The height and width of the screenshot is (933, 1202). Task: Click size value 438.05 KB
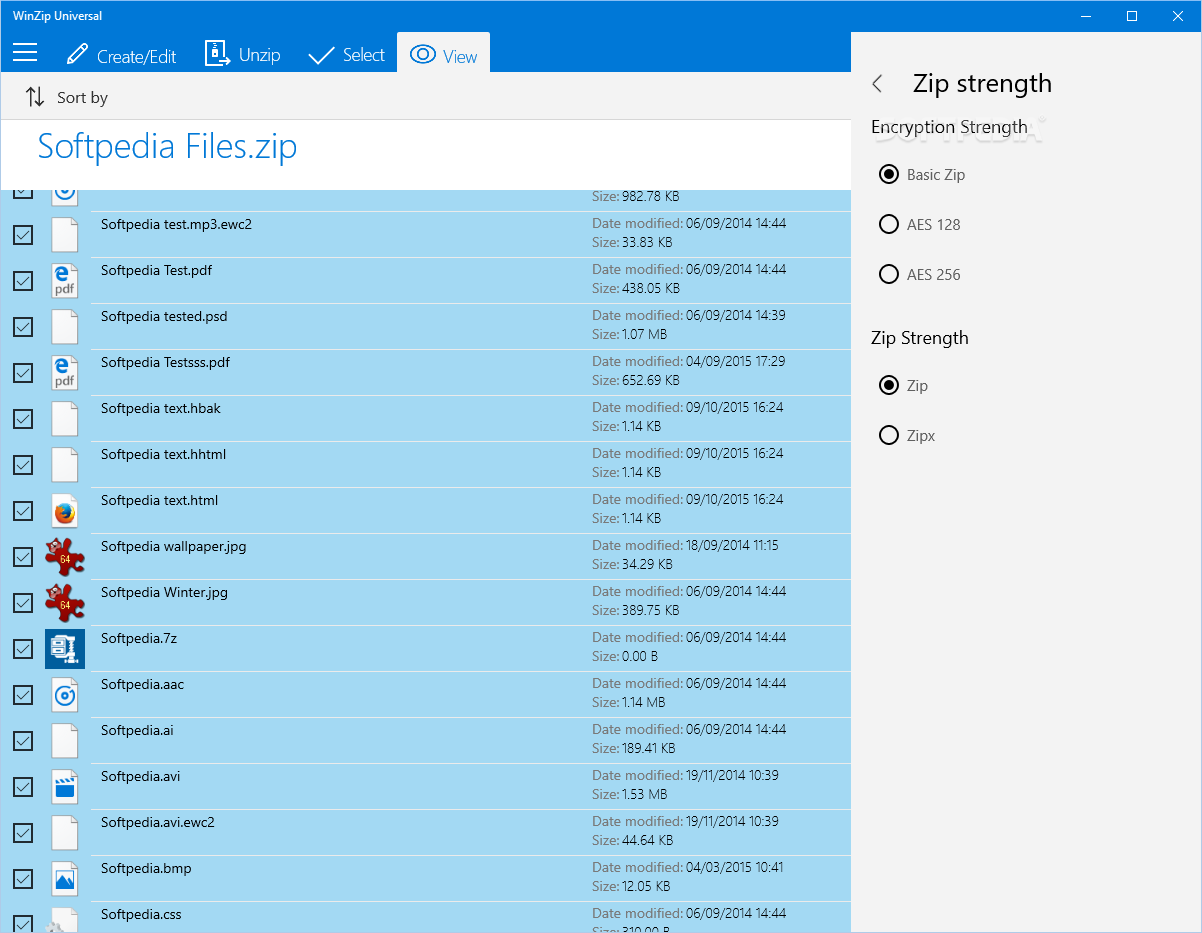[651, 288]
